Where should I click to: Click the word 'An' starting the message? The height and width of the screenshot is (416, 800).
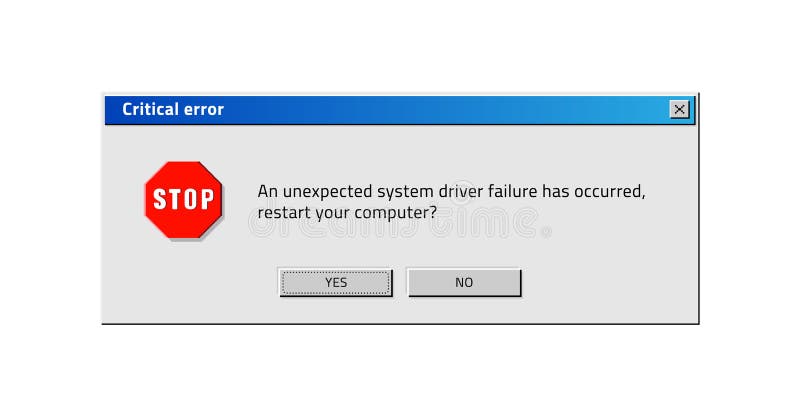268,191
